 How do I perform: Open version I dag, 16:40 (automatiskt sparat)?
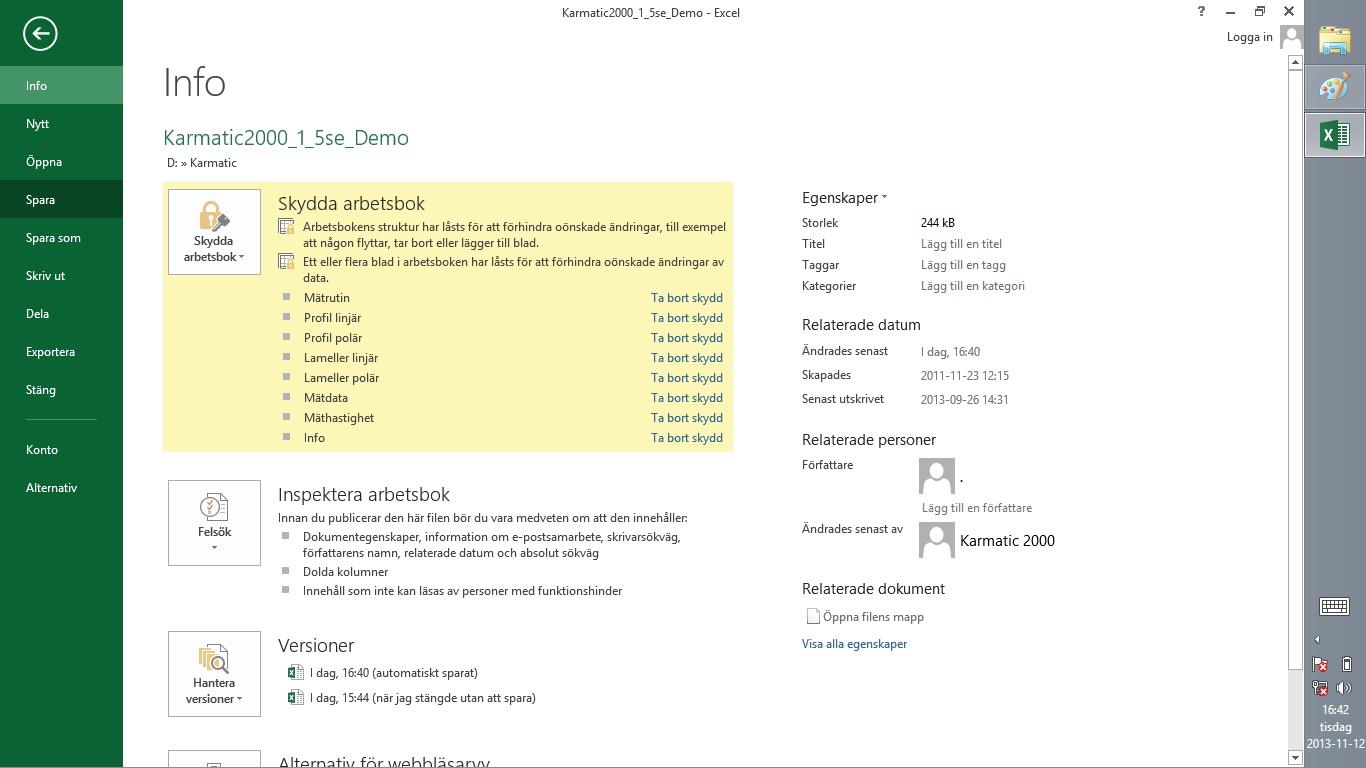click(x=394, y=673)
